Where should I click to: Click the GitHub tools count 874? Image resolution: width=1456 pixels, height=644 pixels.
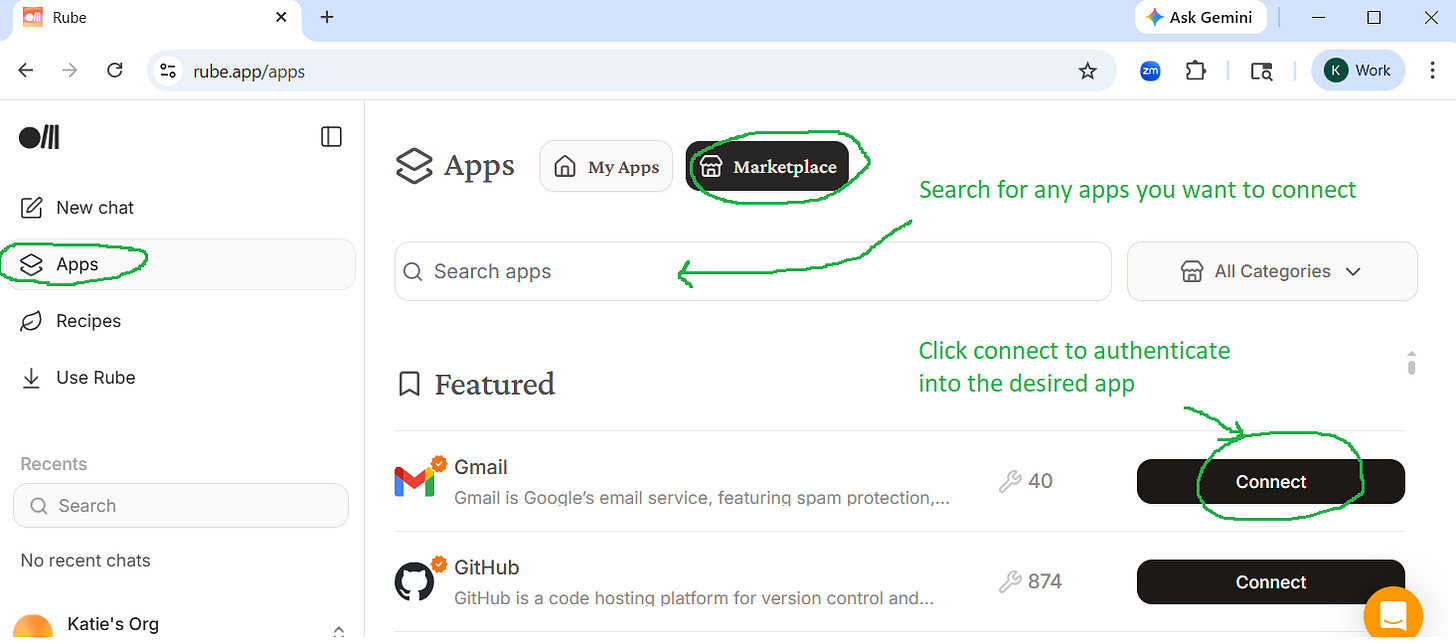1044,581
